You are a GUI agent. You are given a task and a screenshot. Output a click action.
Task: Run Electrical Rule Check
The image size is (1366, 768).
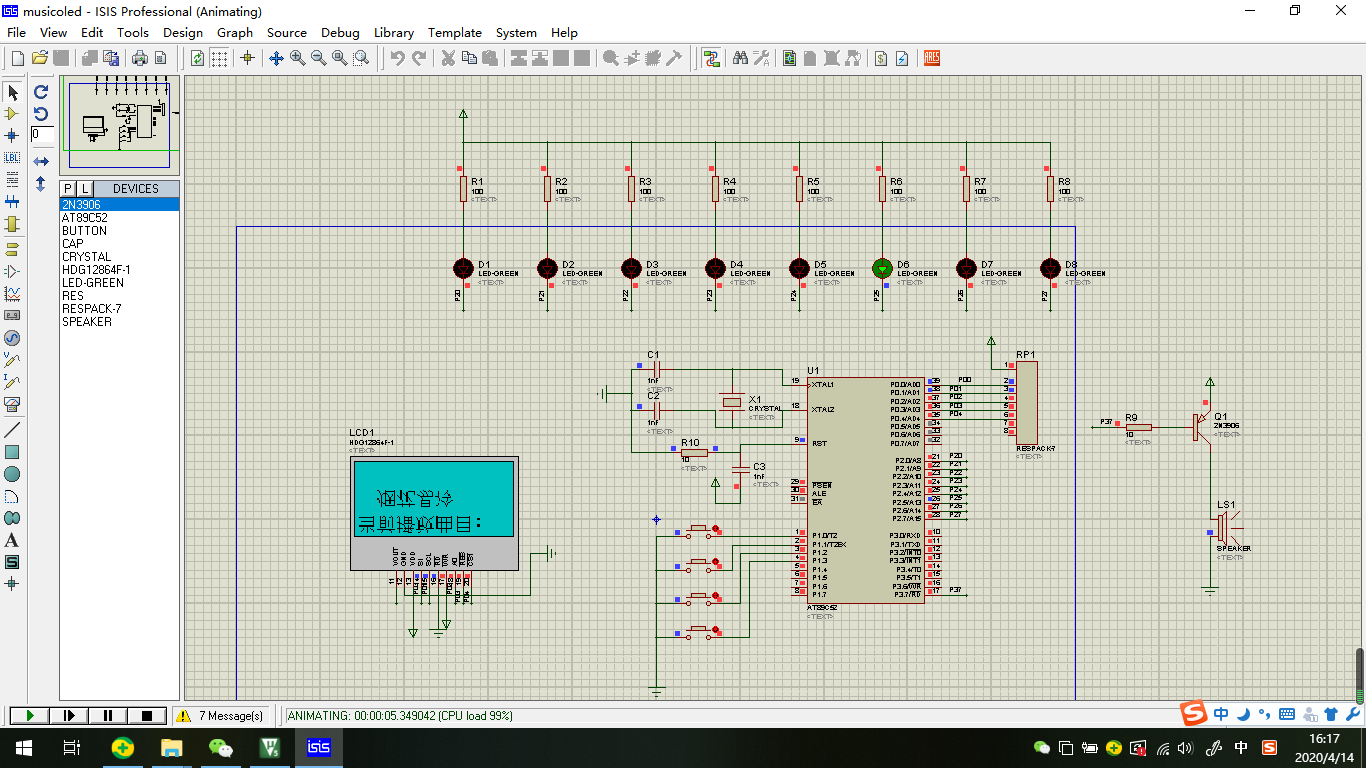[x=902, y=58]
